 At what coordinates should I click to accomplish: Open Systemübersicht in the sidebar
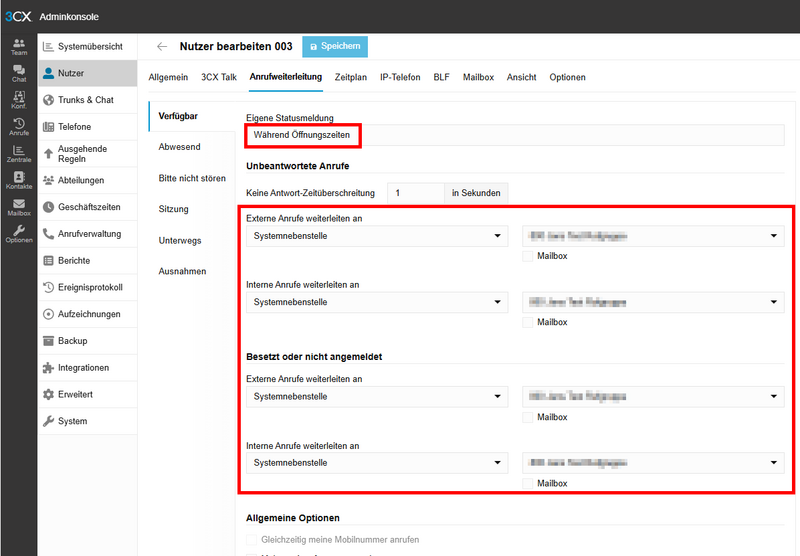tap(87, 46)
